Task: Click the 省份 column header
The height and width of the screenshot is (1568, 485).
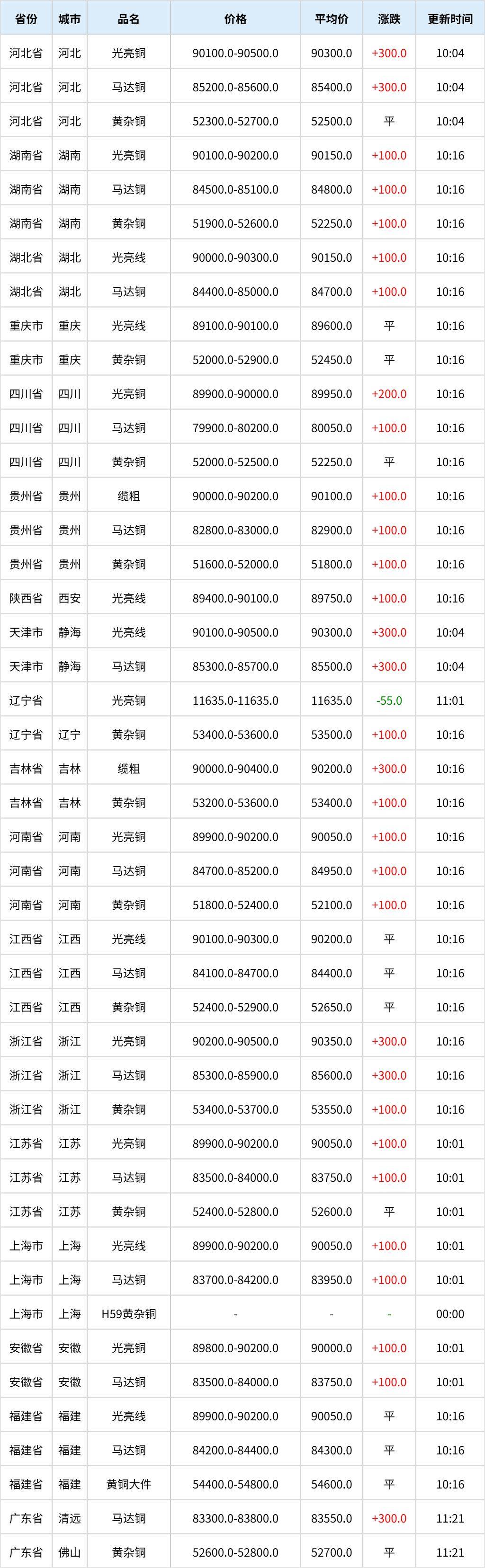Action: tap(26, 19)
